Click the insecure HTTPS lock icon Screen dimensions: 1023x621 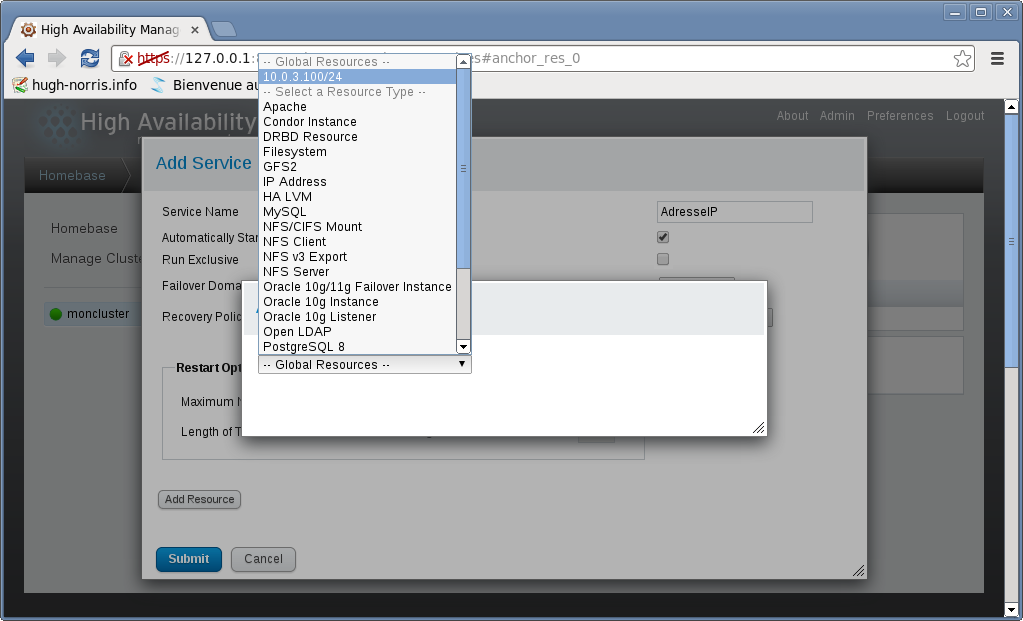pos(126,59)
